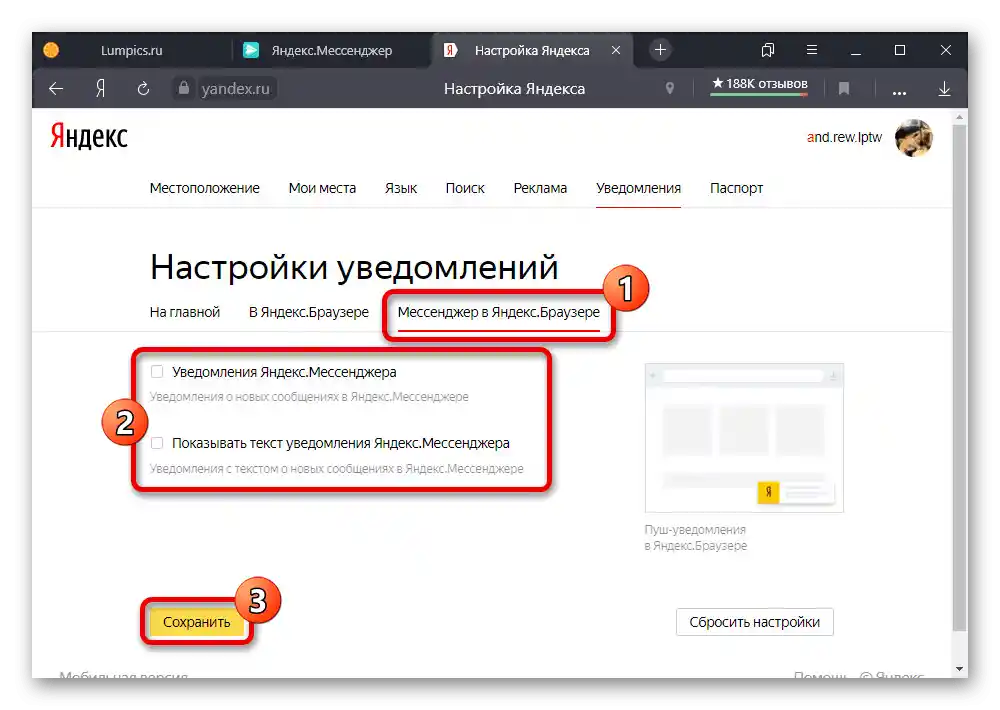Go back with the browser back arrow
Viewport: 1000px width, 710px height.
click(56, 89)
